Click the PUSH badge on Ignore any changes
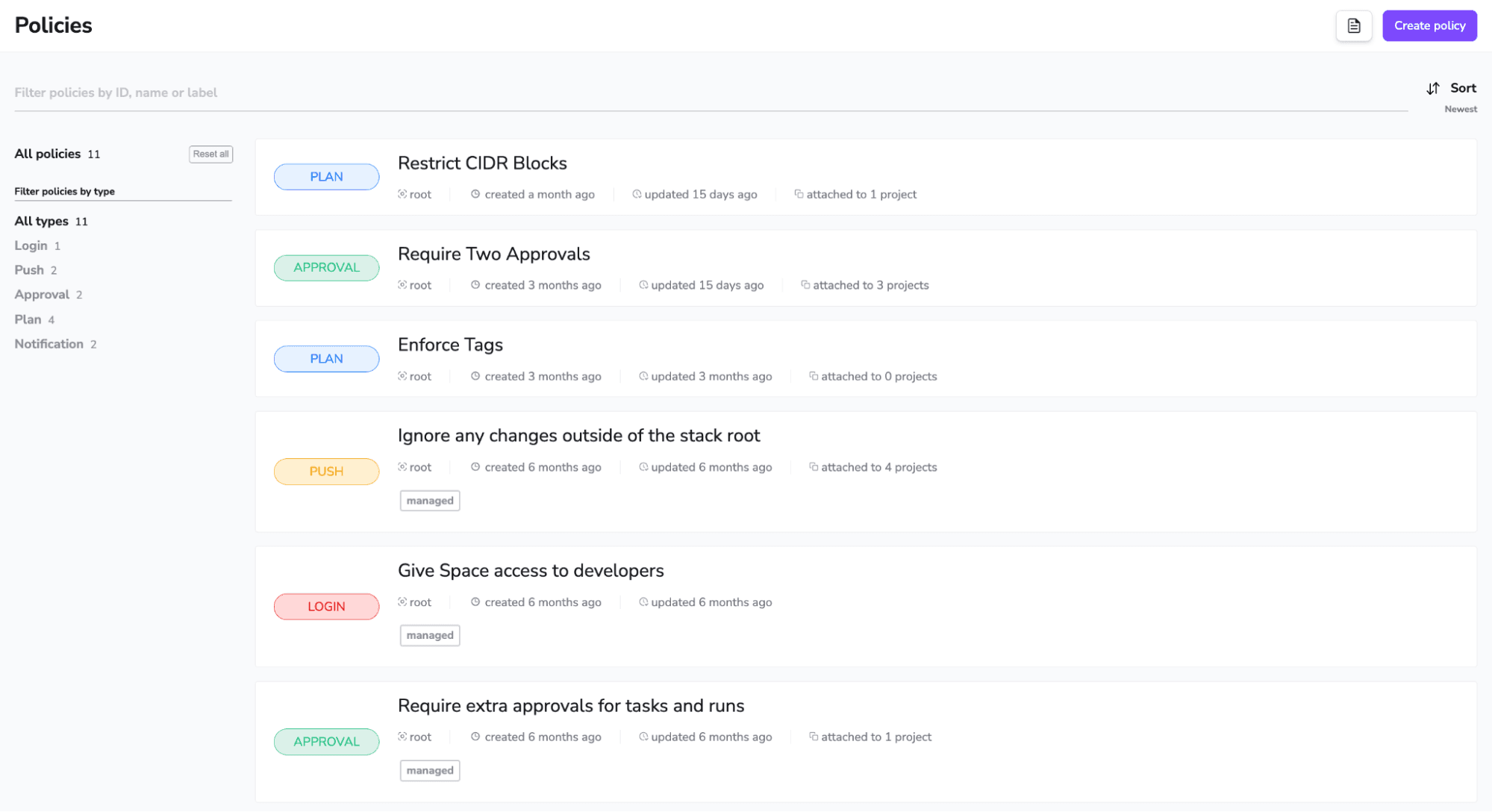The height and width of the screenshot is (812, 1492). pyautogui.click(x=326, y=471)
